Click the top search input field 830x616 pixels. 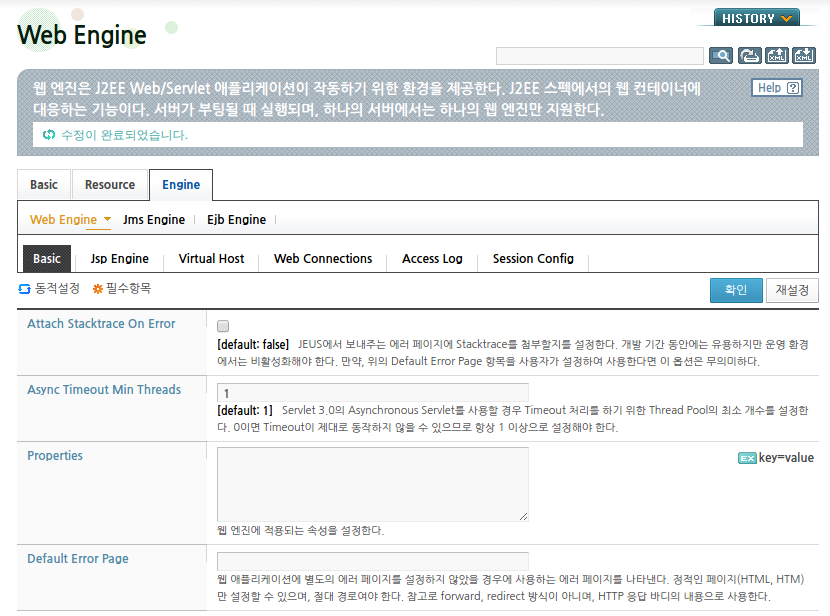pos(599,56)
